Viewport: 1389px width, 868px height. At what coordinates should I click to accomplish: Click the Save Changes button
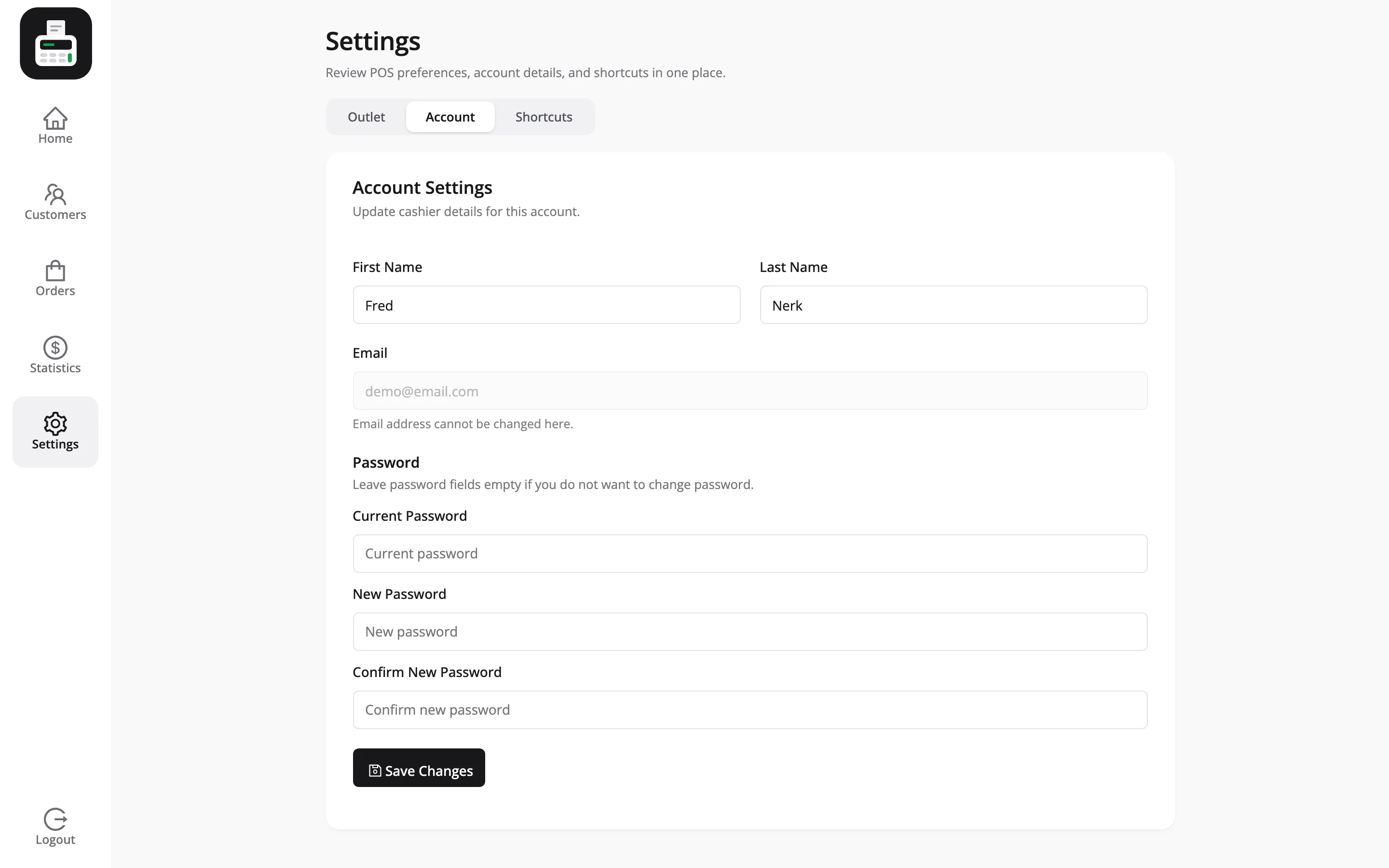click(419, 768)
